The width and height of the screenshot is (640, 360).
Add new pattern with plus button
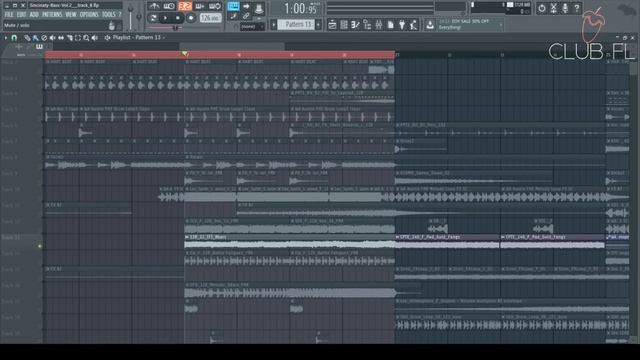click(318, 25)
